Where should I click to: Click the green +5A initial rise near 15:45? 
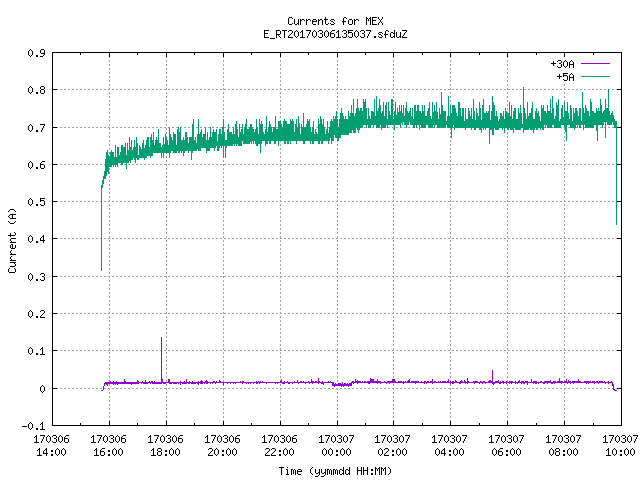(102, 229)
